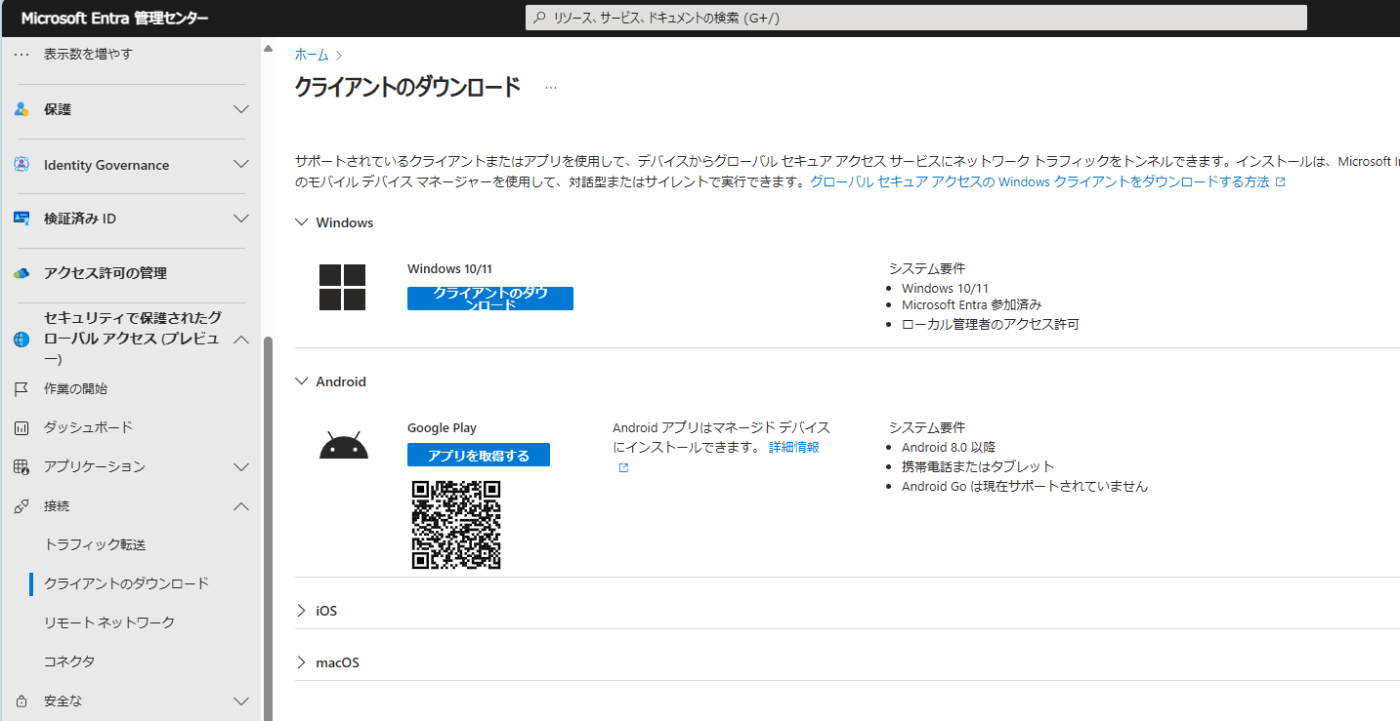The width and height of the screenshot is (1400, 721).
Task: Click the flag icon beside 作業の開始
Action: coord(21,389)
